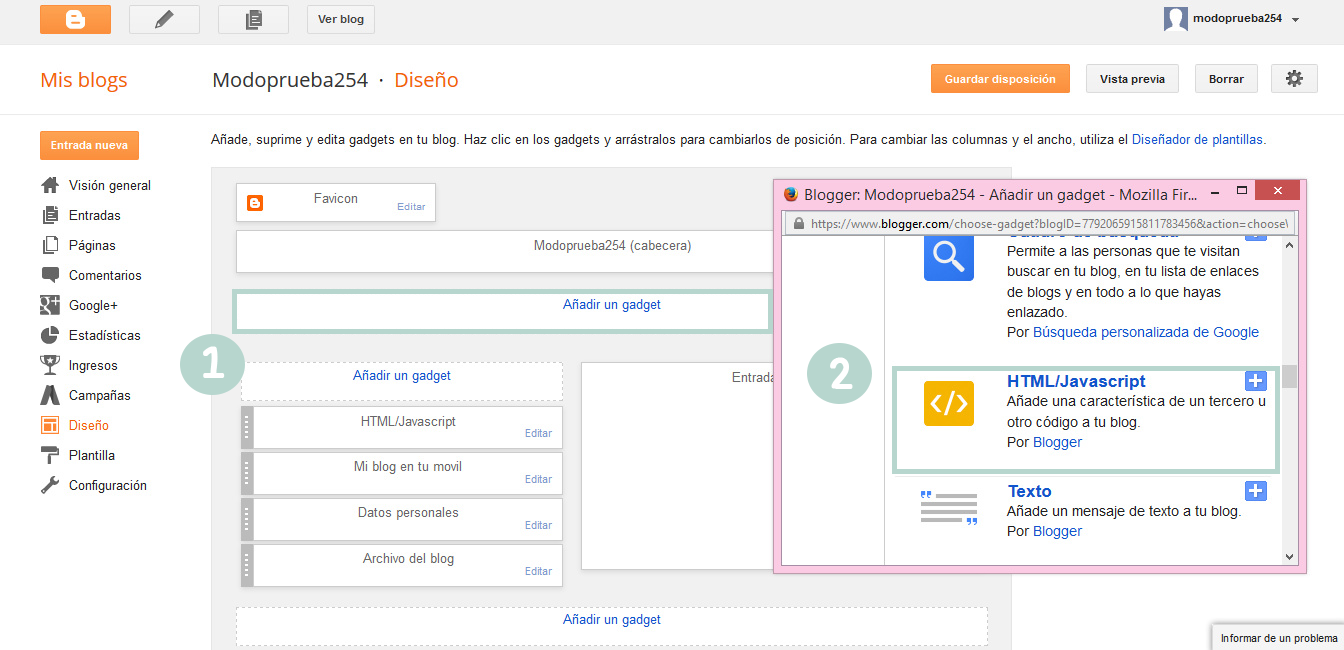This screenshot has height=650, width=1344.
Task: Click the Texto gadget title
Action: pyautogui.click(x=1029, y=491)
